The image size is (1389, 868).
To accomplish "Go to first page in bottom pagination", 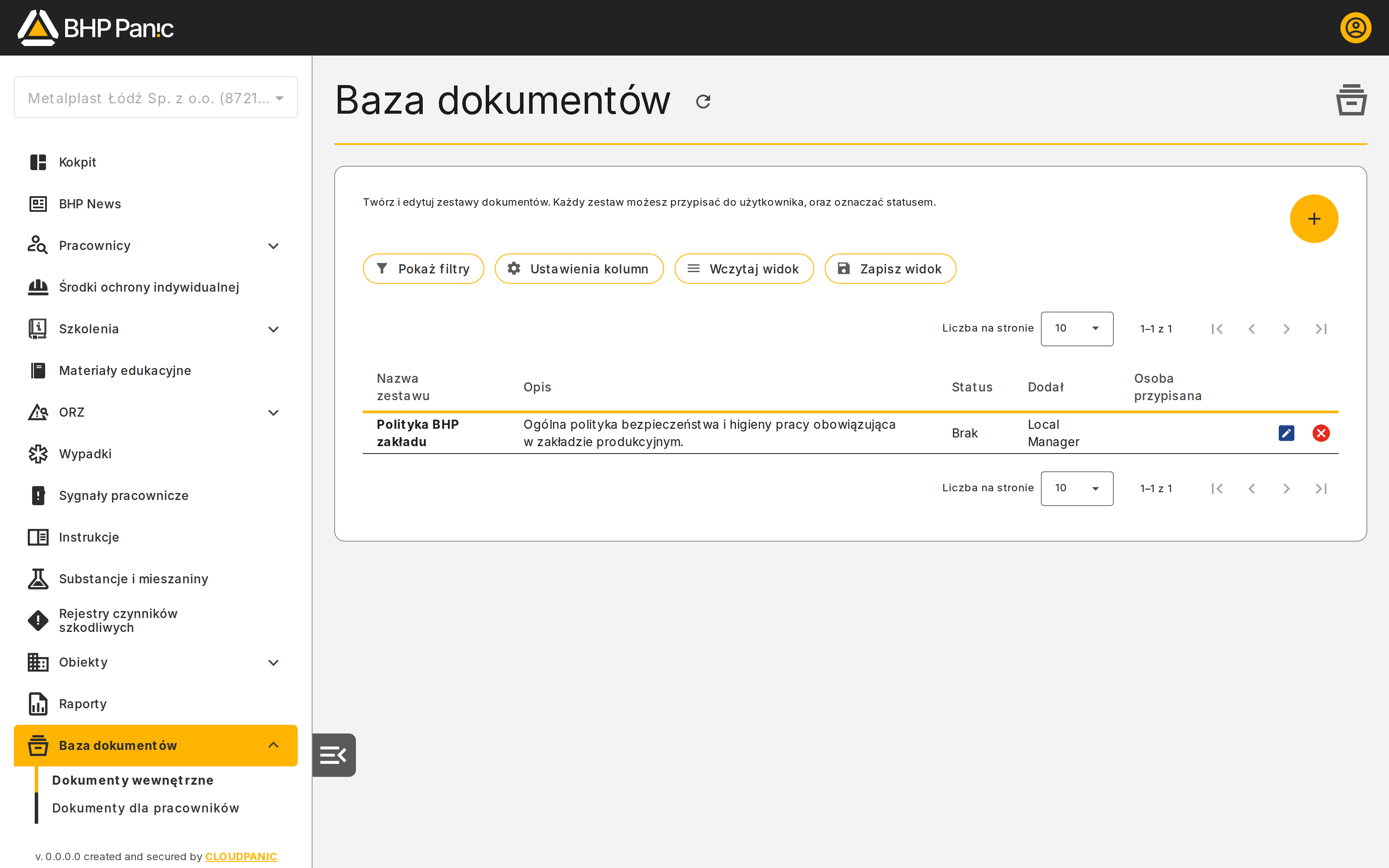I will point(1217,489).
